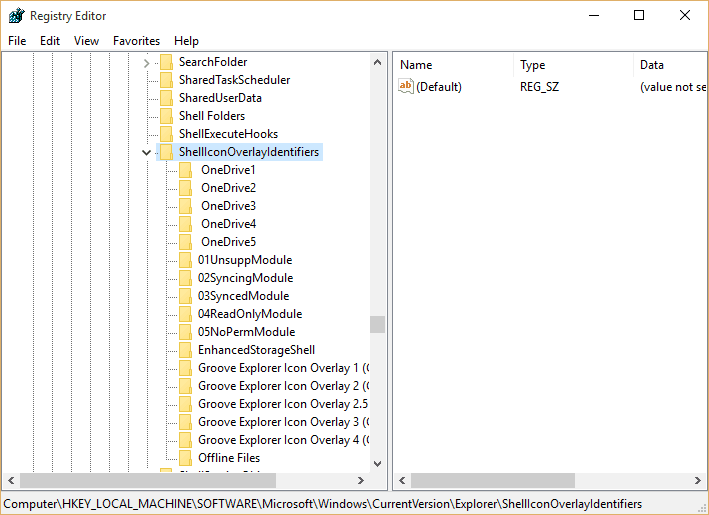Click the Registry Editor app icon in title bar
This screenshot has height=515, width=709.
[16, 16]
